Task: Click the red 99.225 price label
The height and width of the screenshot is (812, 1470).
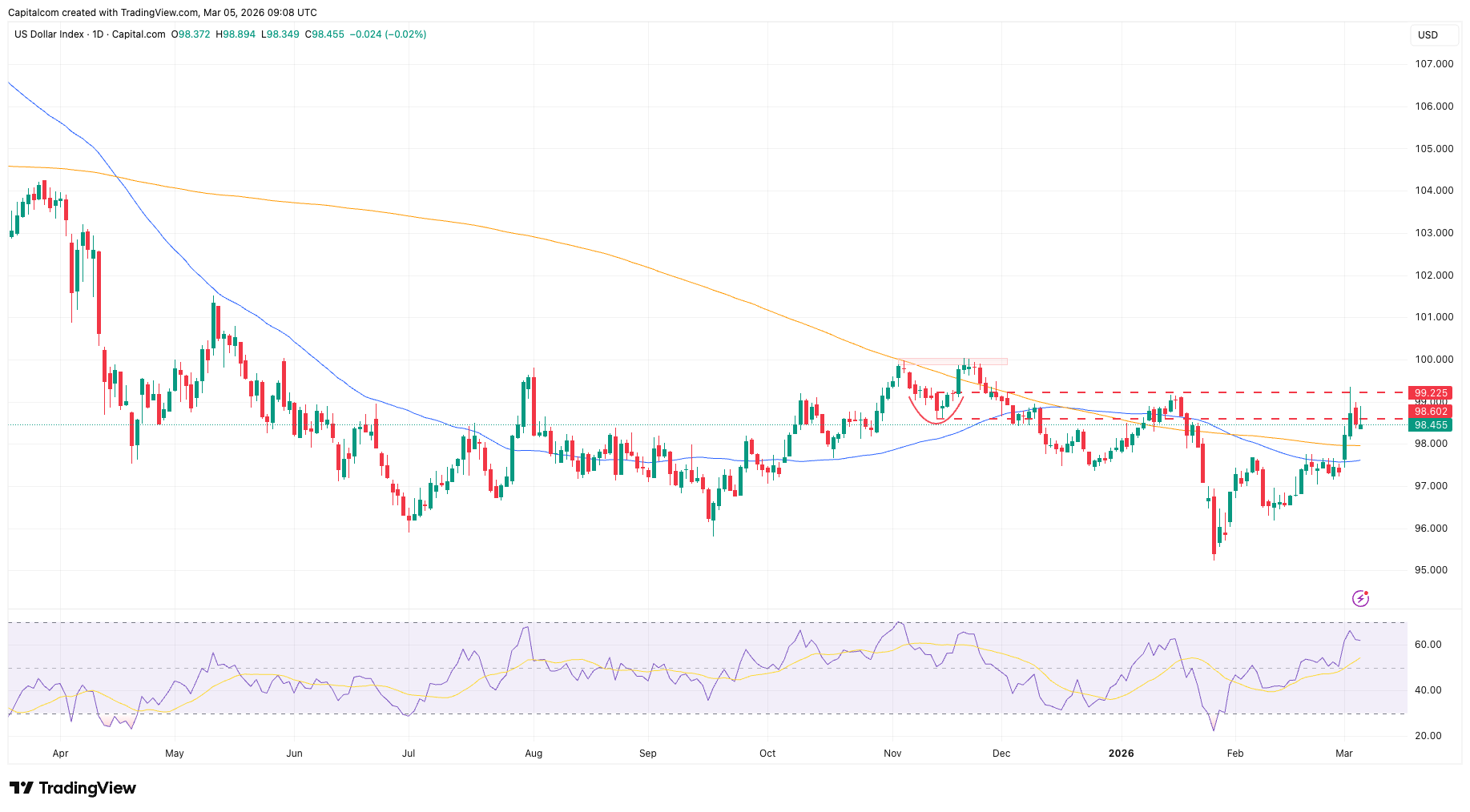Action: point(1431,392)
